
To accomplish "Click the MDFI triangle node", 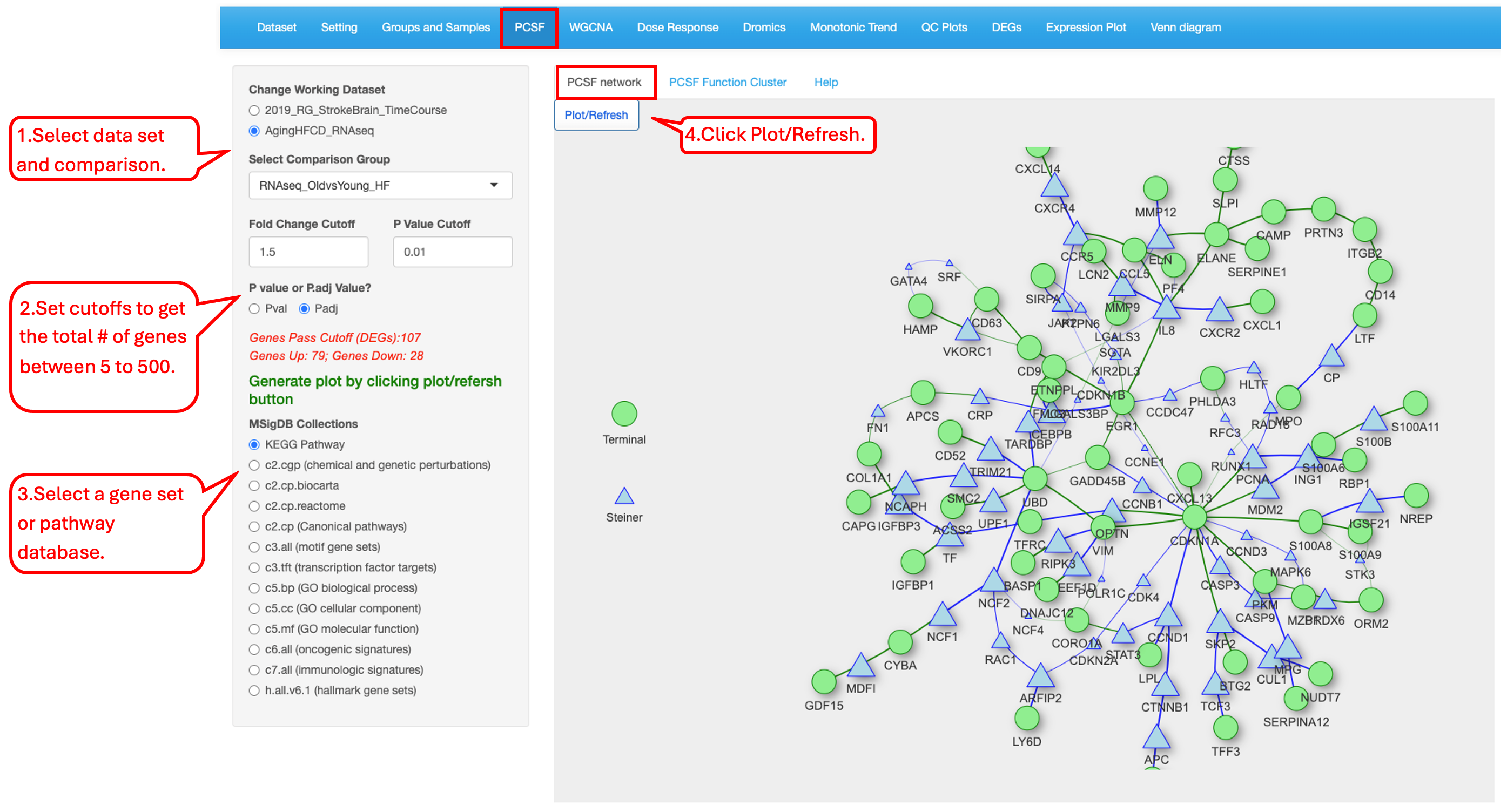I will click(x=860, y=666).
